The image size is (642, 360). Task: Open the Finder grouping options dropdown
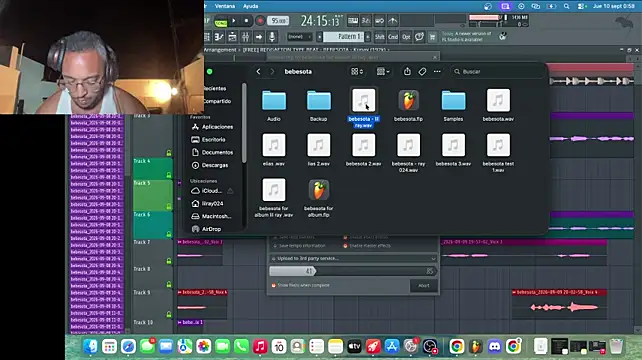point(382,71)
